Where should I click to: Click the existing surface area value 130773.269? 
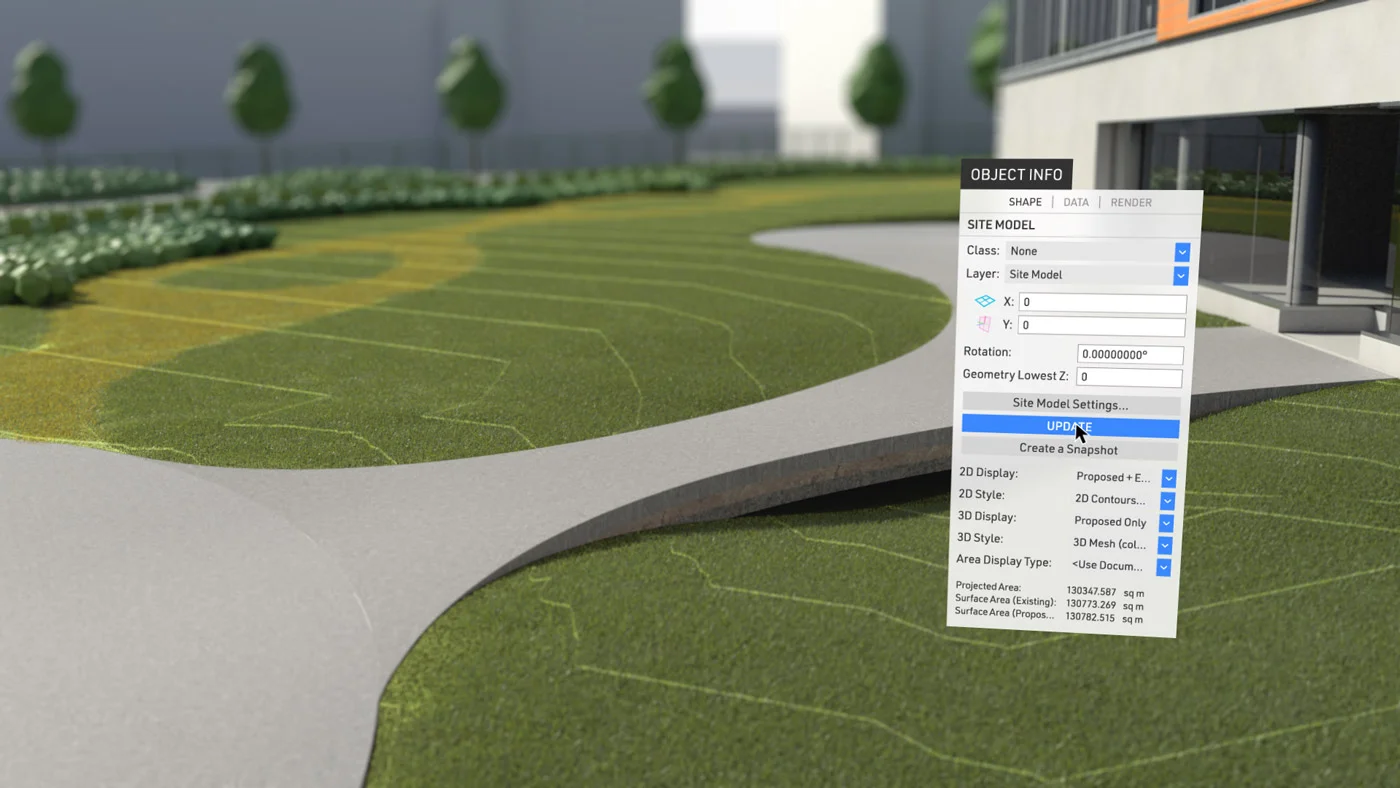[x=1090, y=605]
